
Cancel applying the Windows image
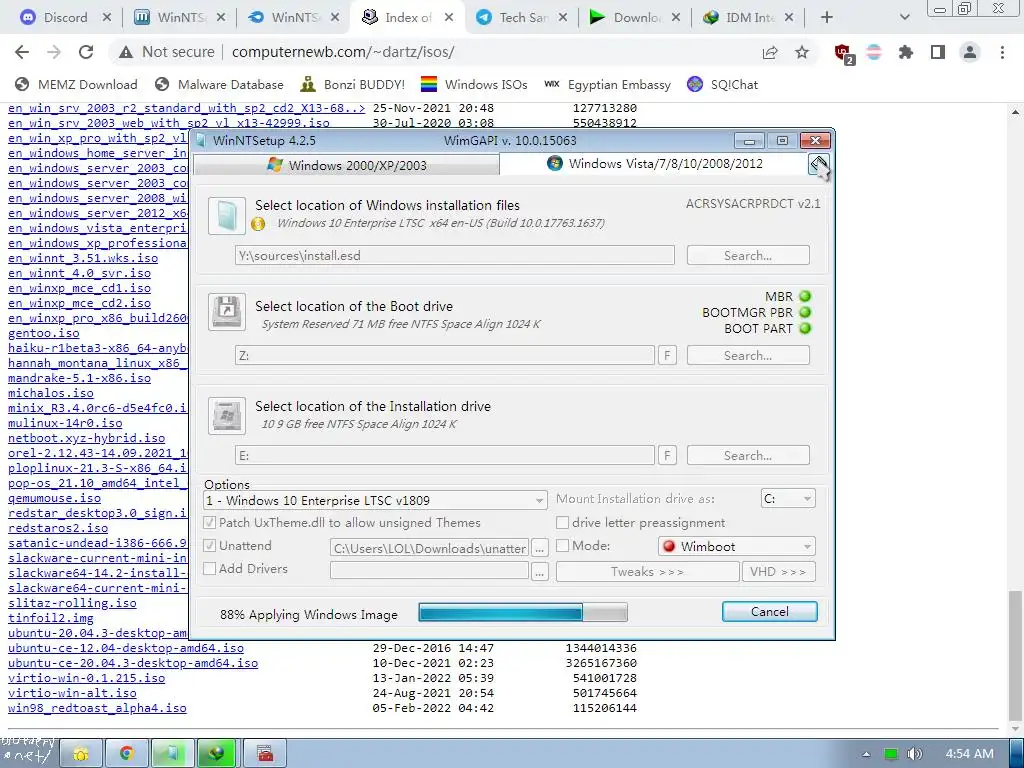pyautogui.click(x=769, y=612)
